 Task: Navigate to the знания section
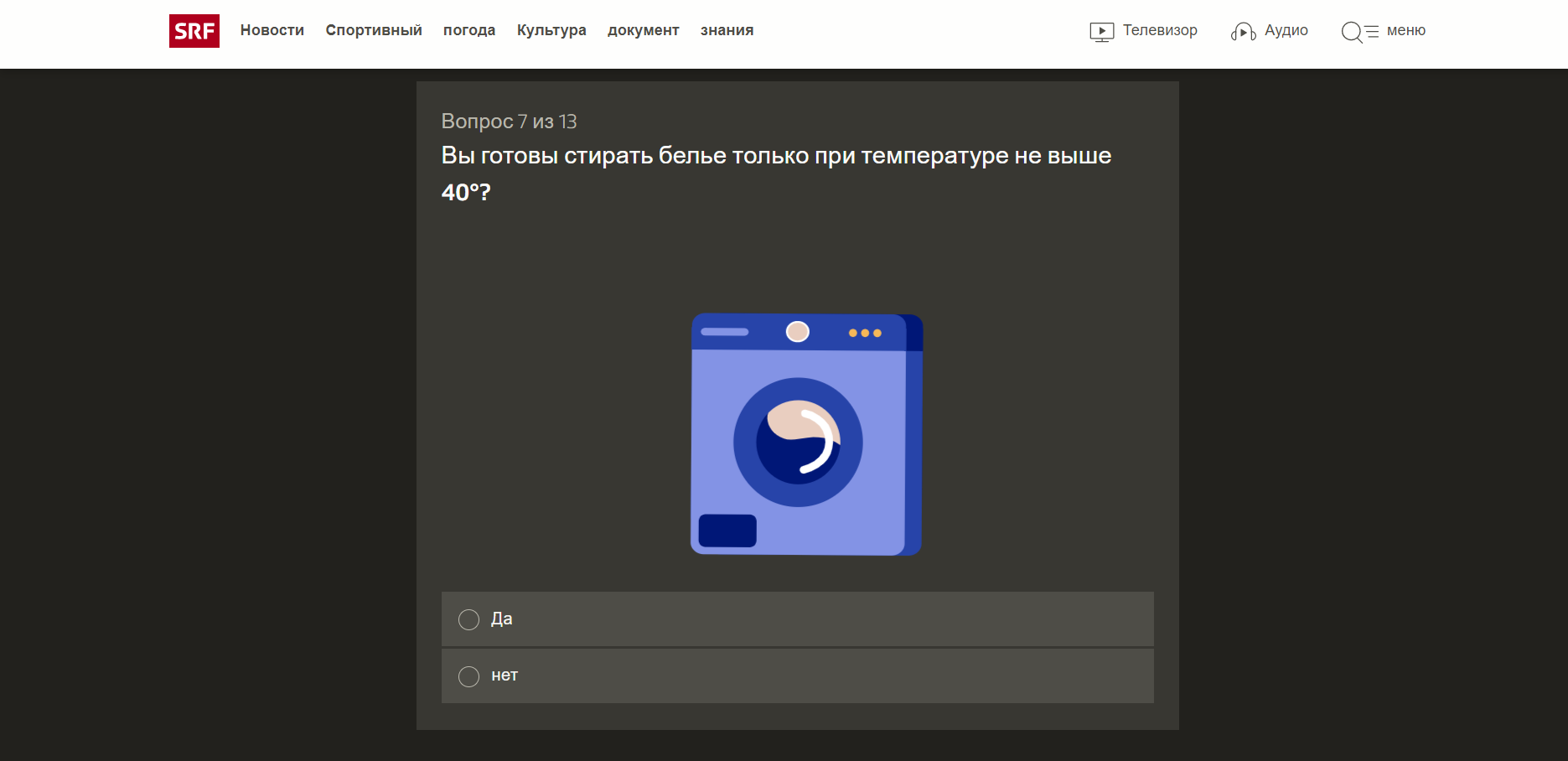727,30
